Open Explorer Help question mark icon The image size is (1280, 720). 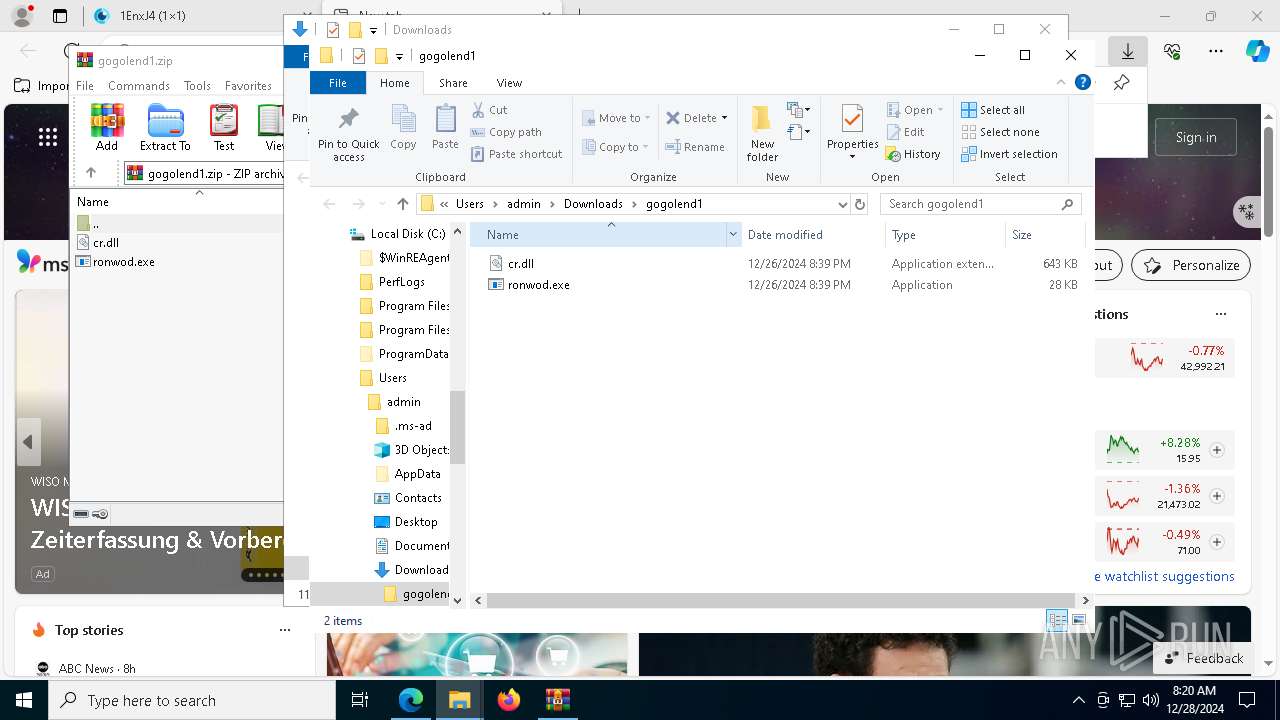click(x=1082, y=83)
